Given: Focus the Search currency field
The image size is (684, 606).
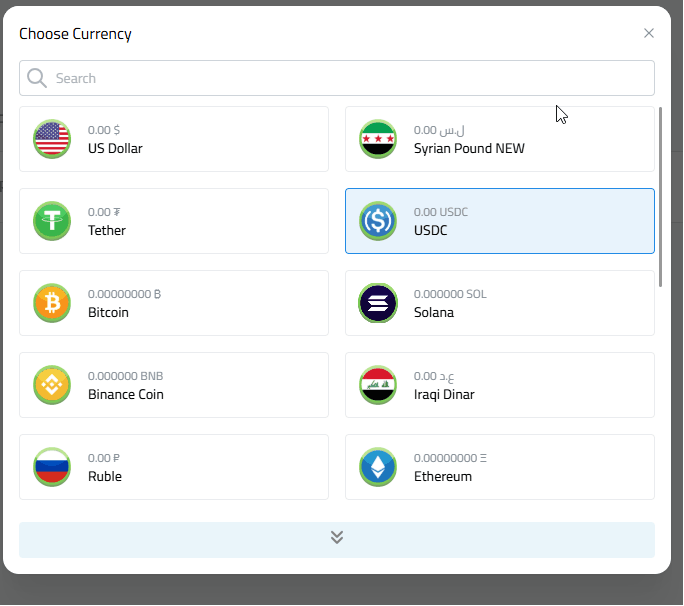Looking at the screenshot, I should click(x=337, y=78).
